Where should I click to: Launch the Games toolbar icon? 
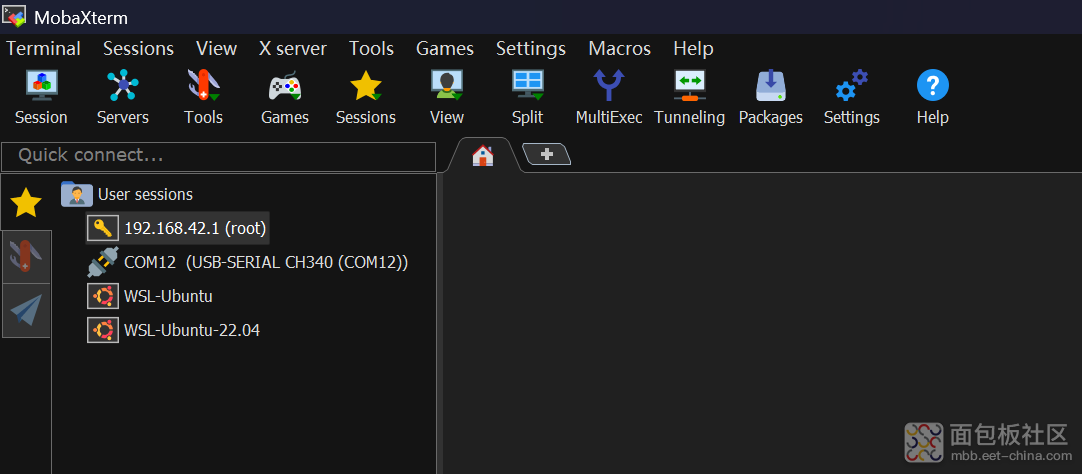pos(284,99)
